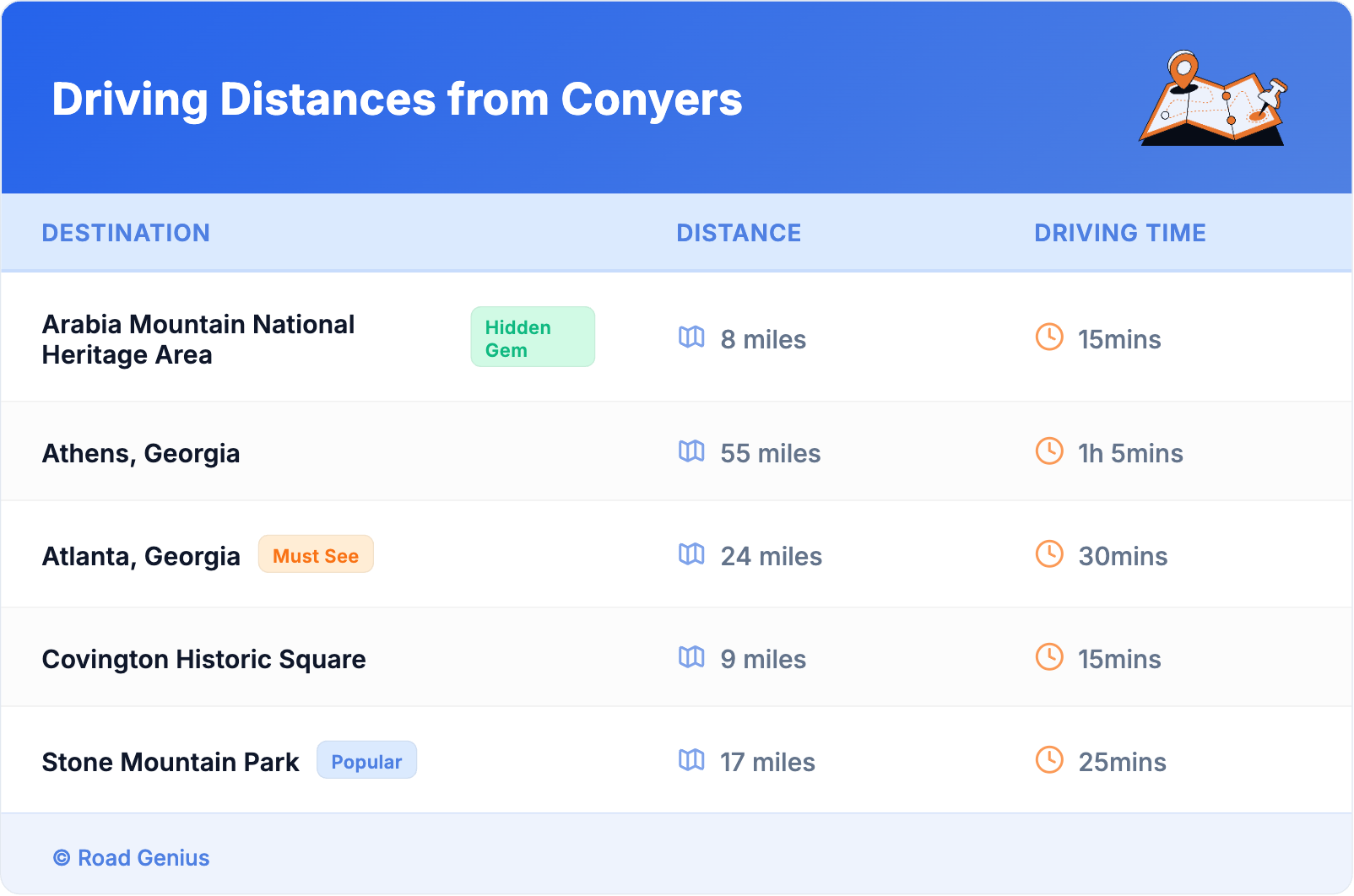Open the Athens, Georgia destination
Screen dimensions: 1354x896
pos(141,454)
